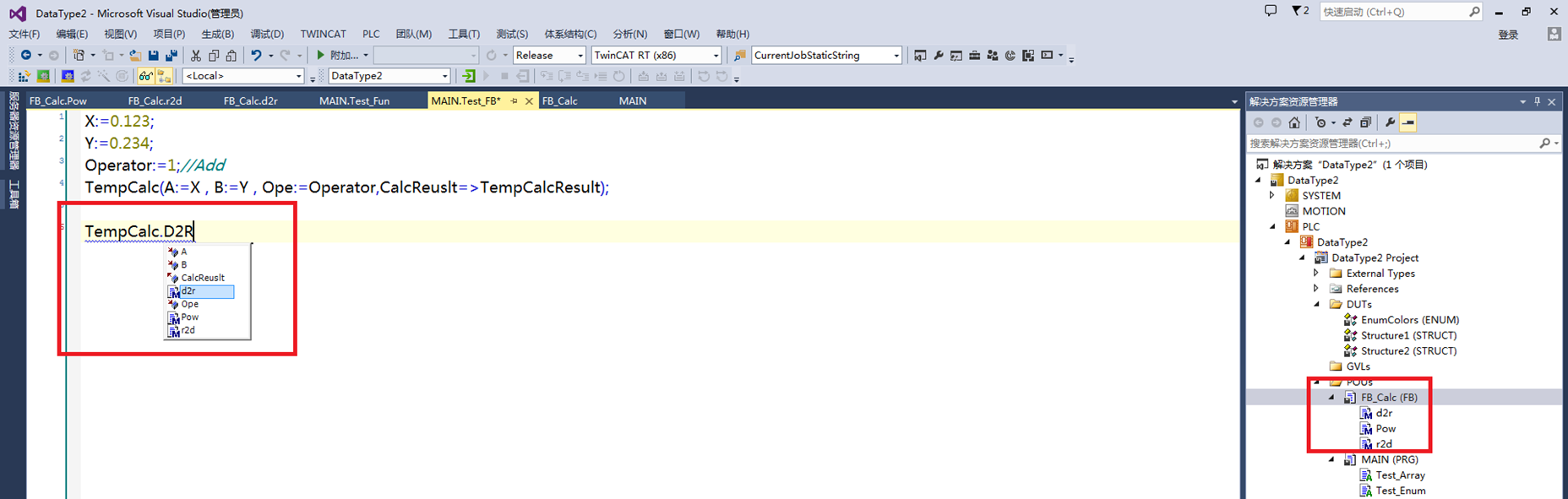
Task: Select Pow in the autocomplete list
Action: [x=190, y=317]
